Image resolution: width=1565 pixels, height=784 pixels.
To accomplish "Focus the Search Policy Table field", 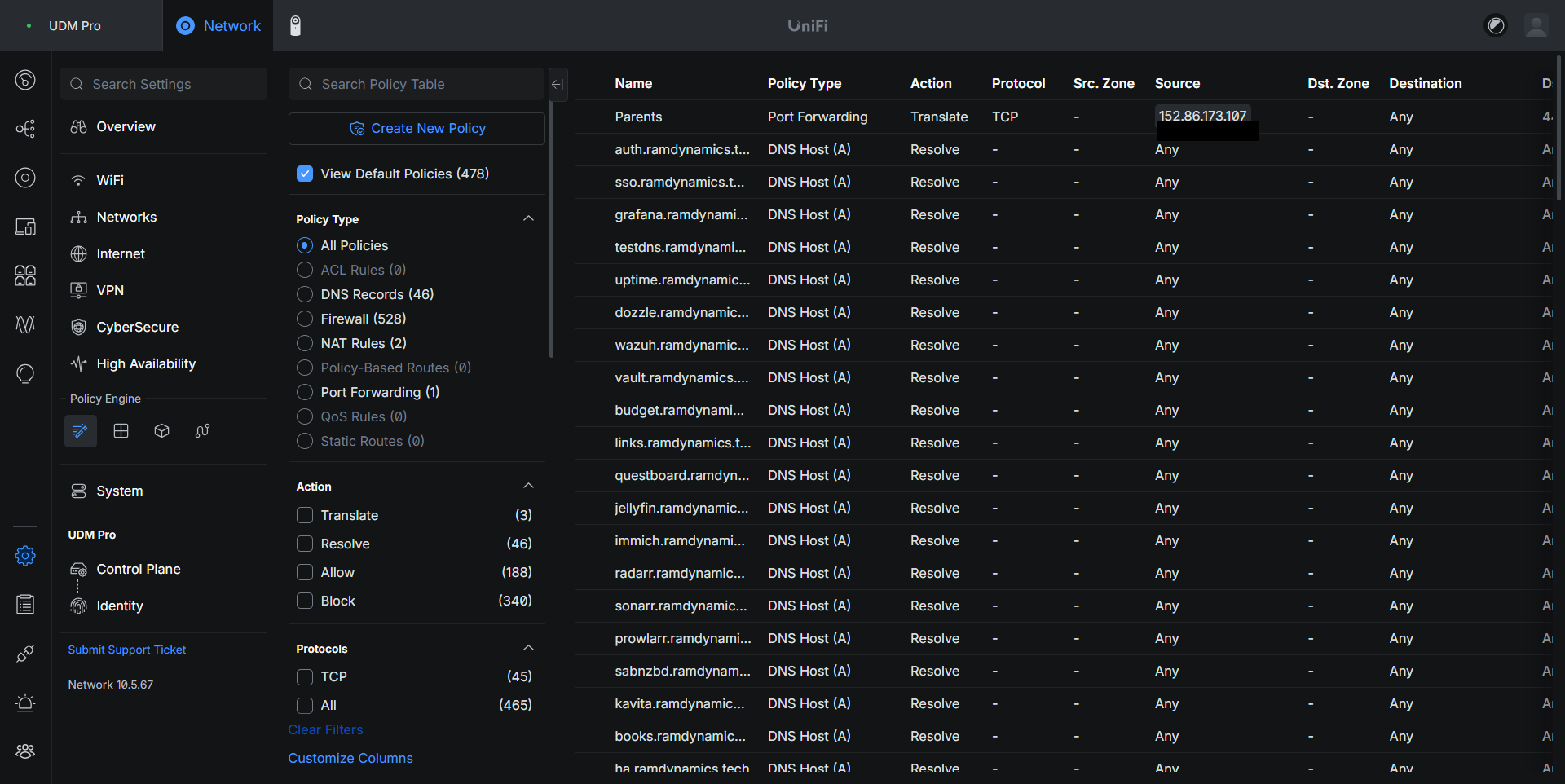I will [x=417, y=84].
